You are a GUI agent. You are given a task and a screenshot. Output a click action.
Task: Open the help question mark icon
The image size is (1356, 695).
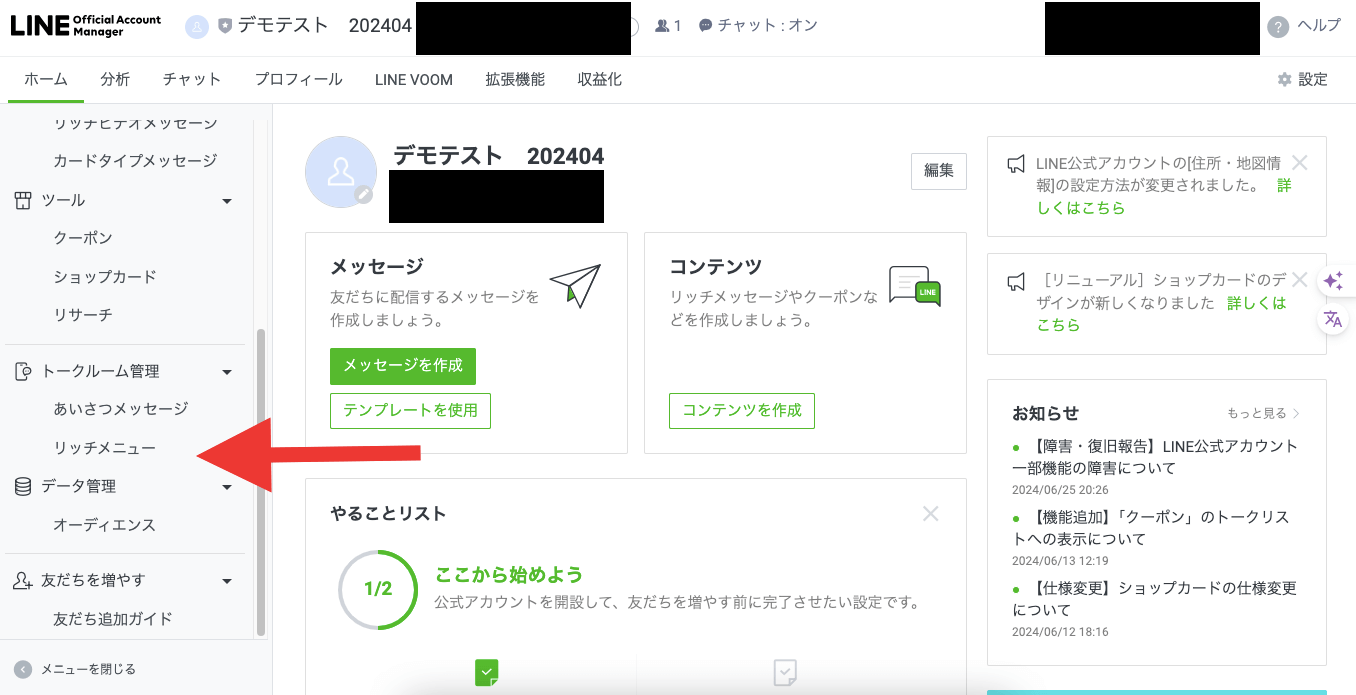click(1278, 27)
